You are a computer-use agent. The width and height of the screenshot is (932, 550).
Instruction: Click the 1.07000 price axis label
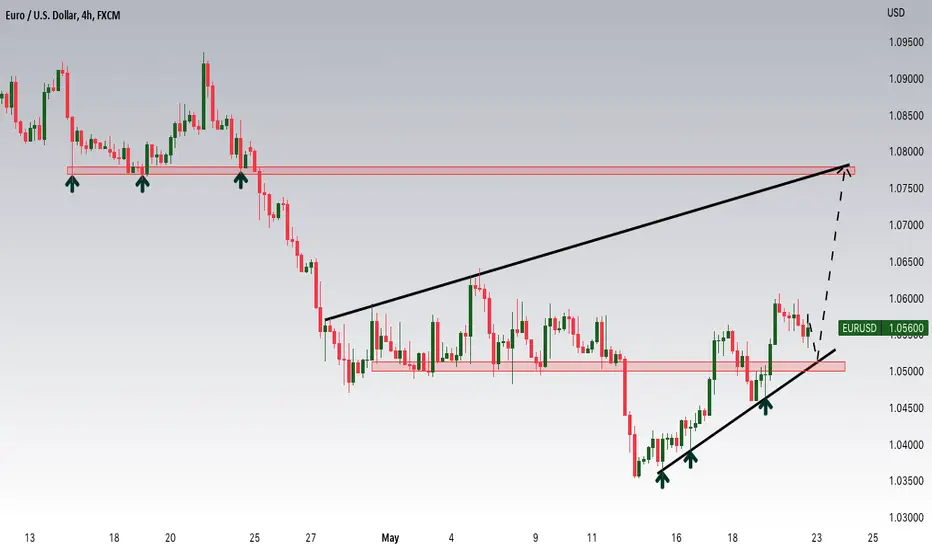click(906, 225)
